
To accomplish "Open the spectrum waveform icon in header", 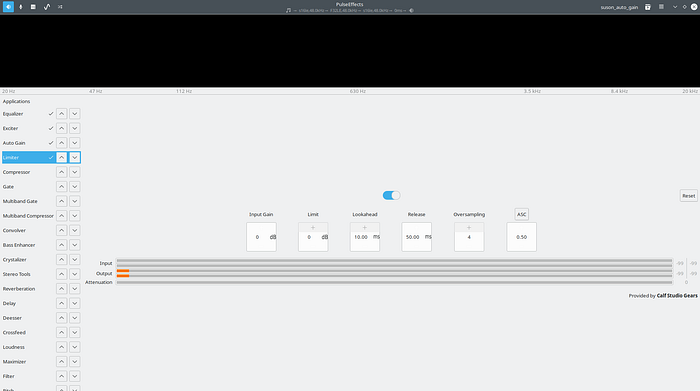I will pos(46,7).
